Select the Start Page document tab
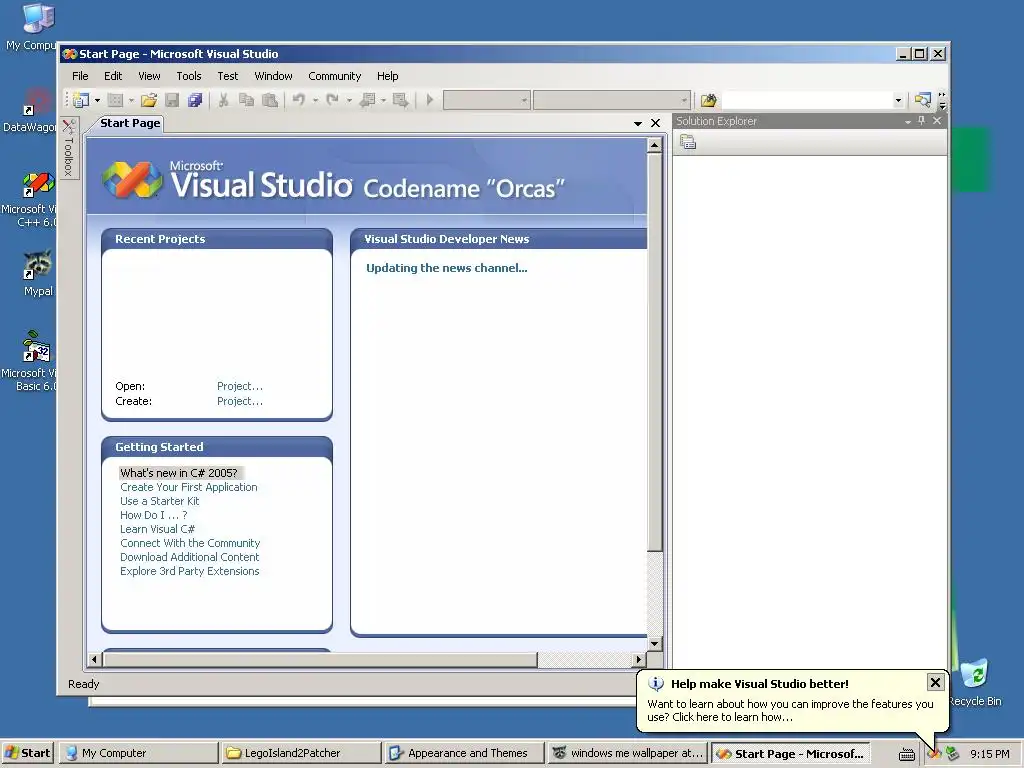This screenshot has width=1024, height=768. pos(130,123)
